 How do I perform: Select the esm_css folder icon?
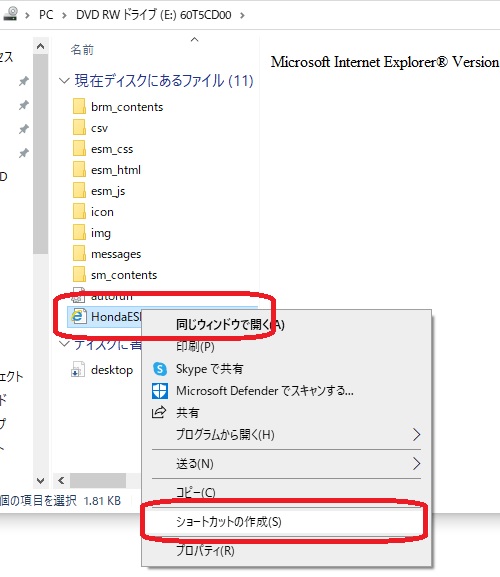tap(79, 149)
